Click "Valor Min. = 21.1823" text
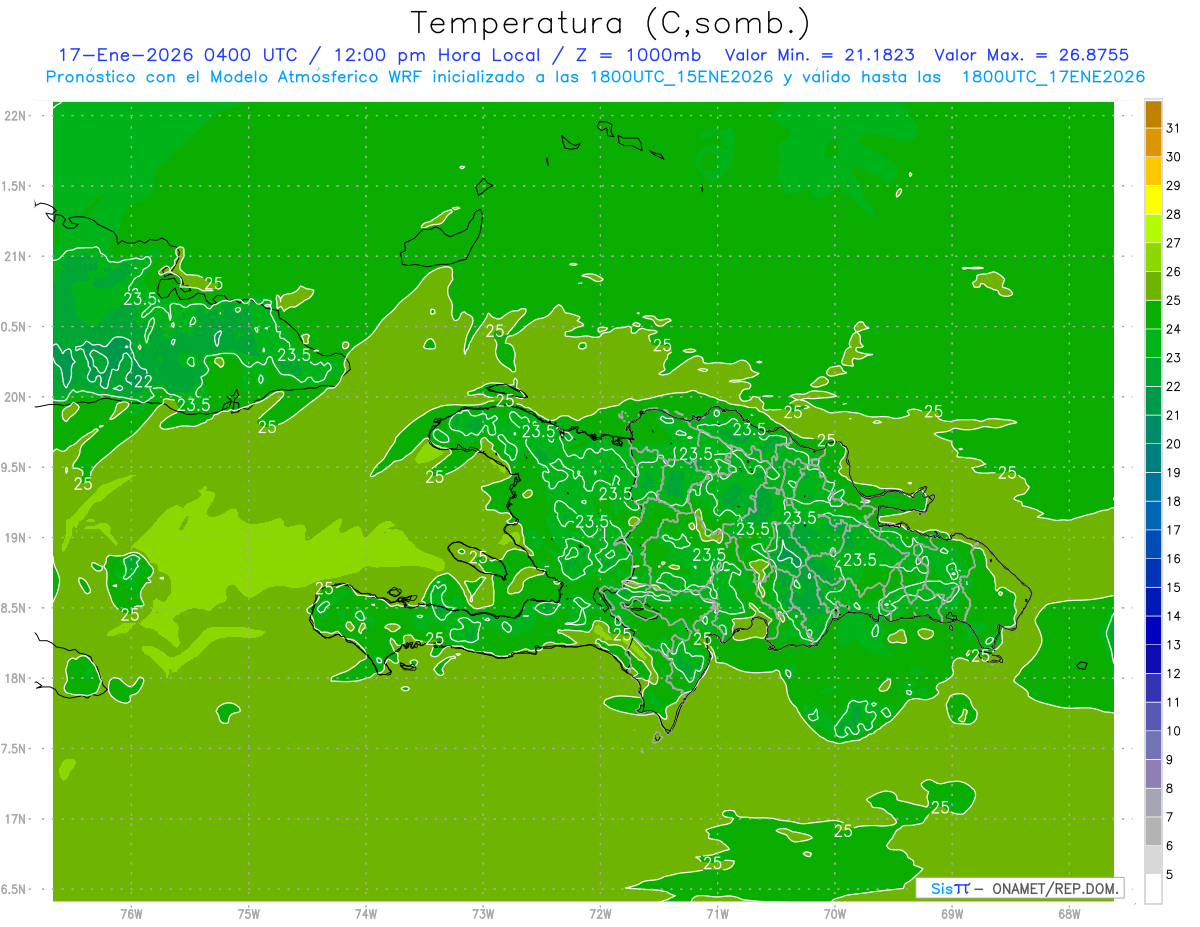This screenshot has height=927, width=1200. coord(820,55)
